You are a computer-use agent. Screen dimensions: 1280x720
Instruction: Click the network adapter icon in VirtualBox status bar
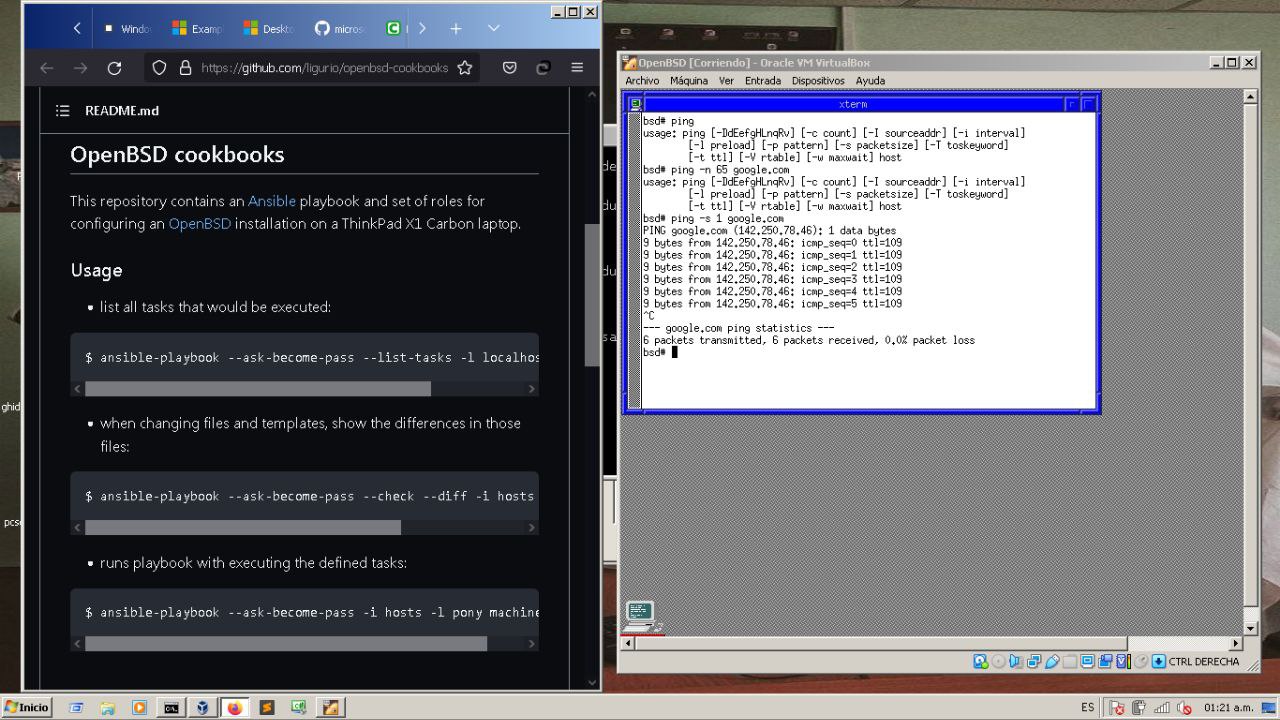[x=1035, y=661]
